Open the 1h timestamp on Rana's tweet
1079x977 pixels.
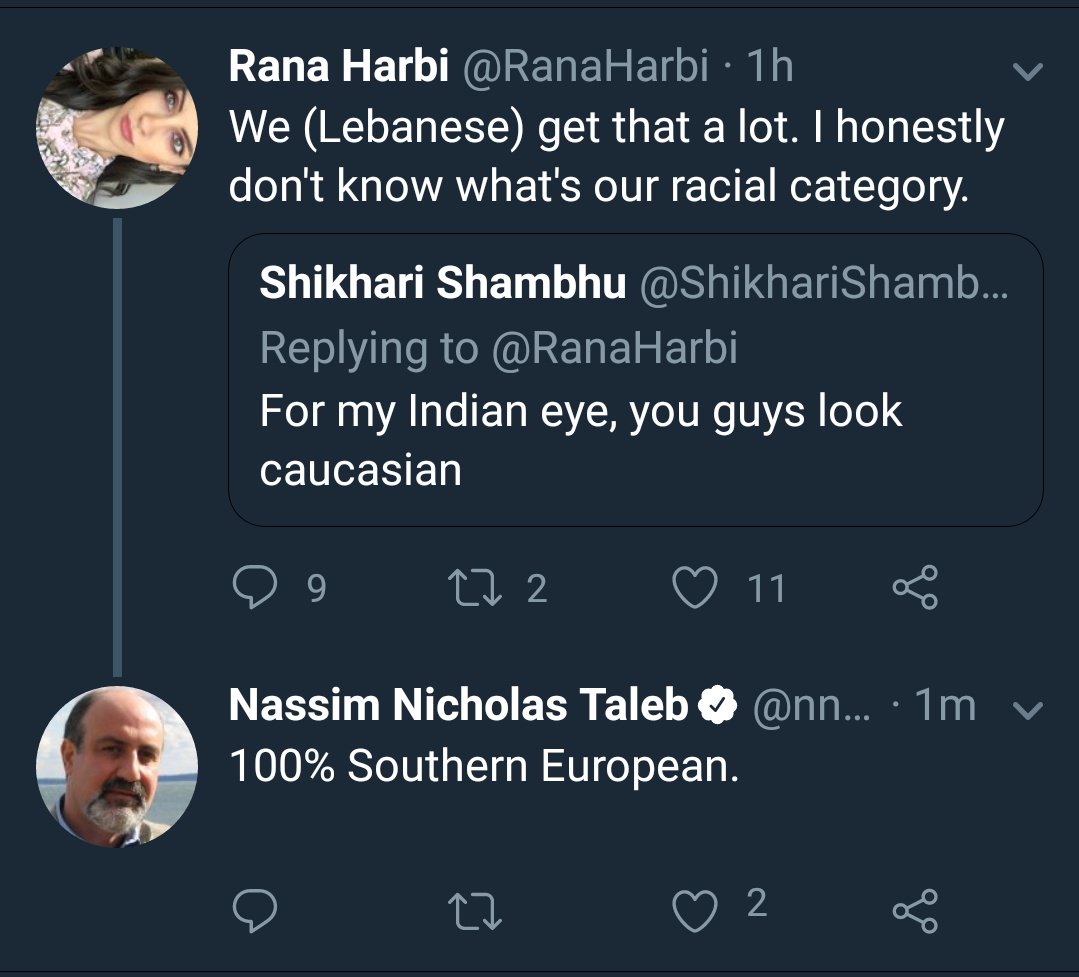point(770,67)
